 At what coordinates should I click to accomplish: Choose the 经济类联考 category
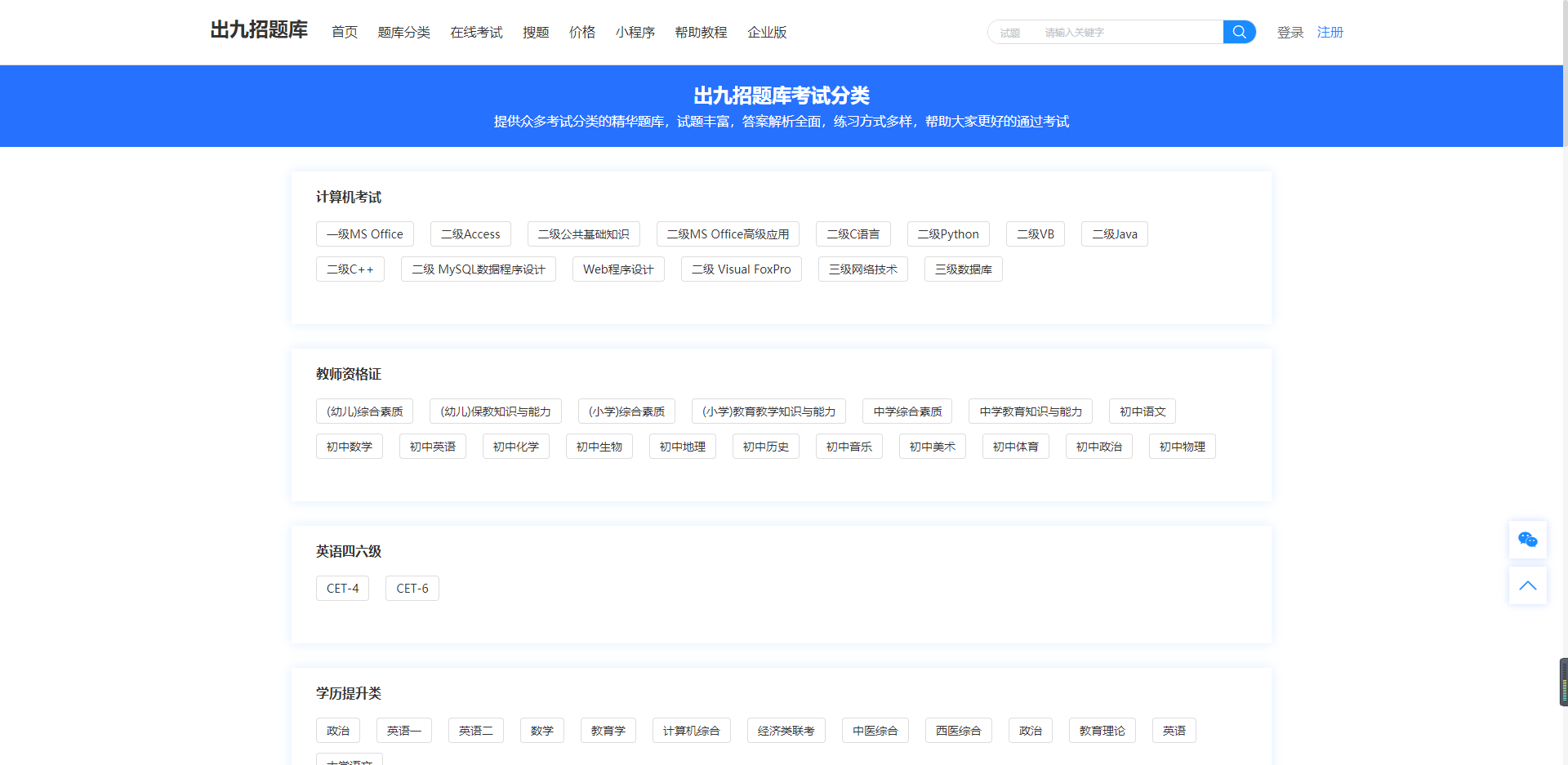[x=786, y=731]
